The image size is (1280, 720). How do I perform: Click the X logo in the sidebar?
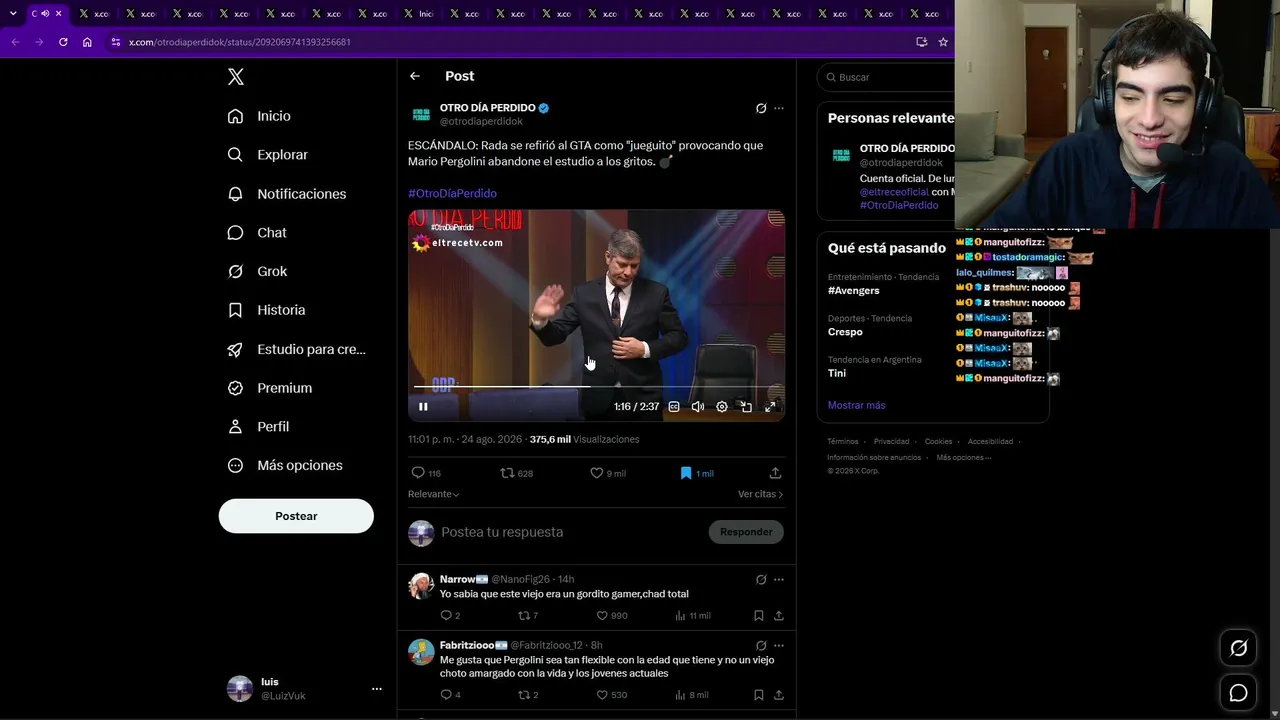point(236,77)
